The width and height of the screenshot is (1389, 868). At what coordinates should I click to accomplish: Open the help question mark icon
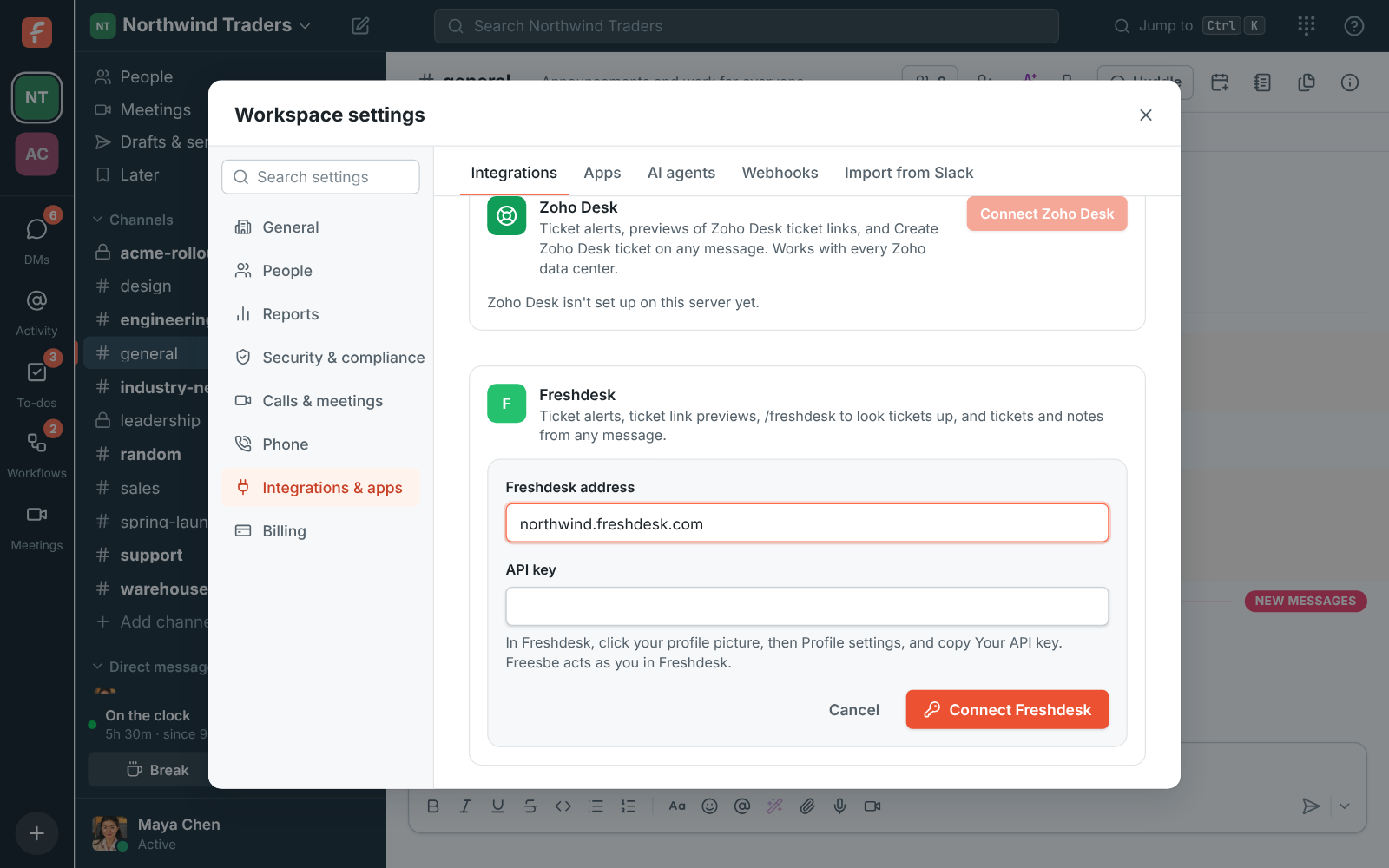[1354, 26]
